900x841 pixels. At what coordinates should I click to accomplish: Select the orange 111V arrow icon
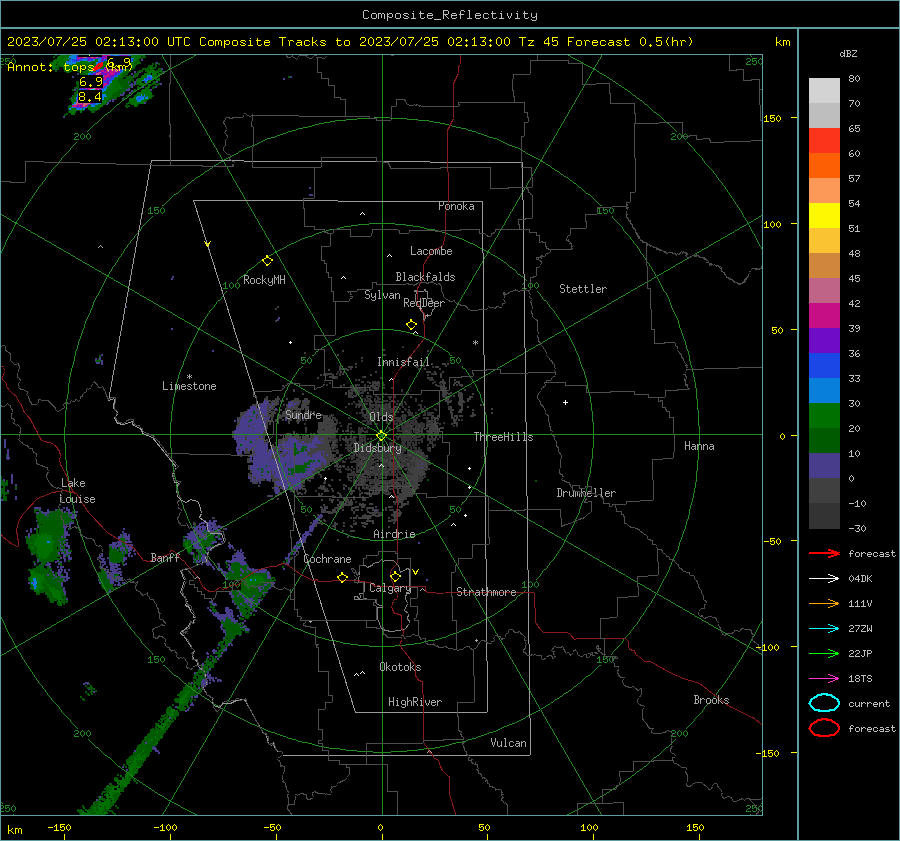click(824, 603)
